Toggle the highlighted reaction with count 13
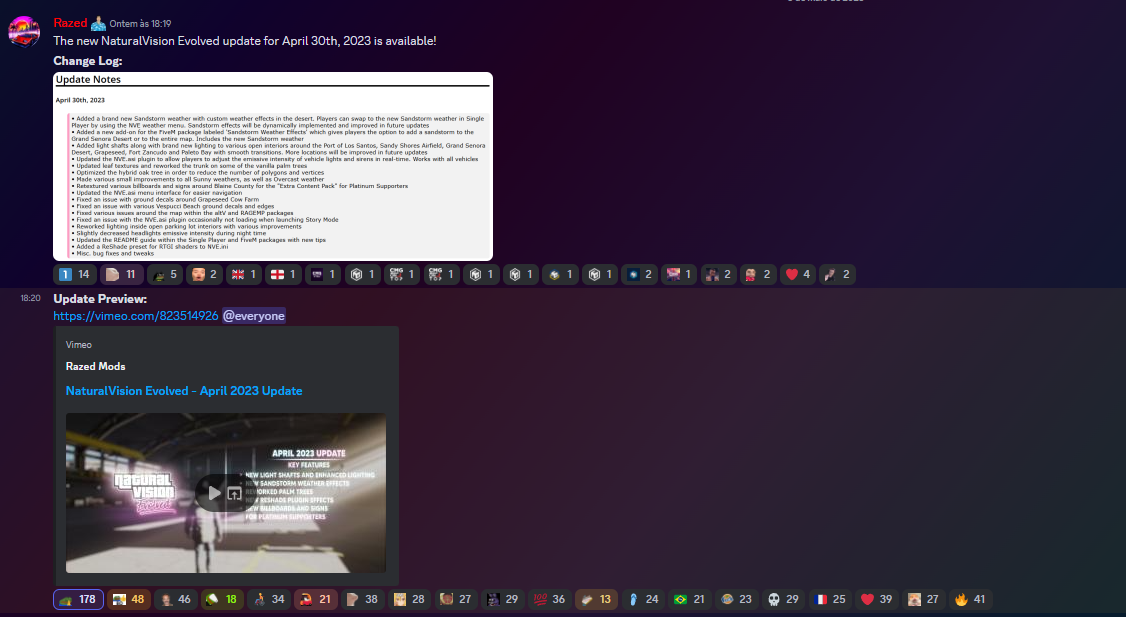This screenshot has width=1126, height=617. [596, 599]
